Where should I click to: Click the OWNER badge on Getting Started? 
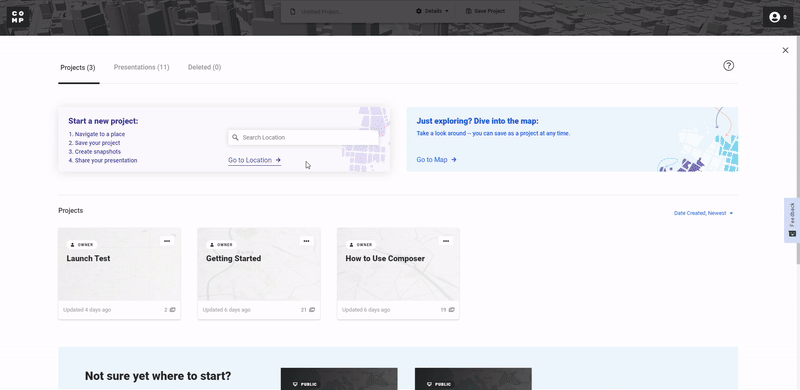[221, 245]
